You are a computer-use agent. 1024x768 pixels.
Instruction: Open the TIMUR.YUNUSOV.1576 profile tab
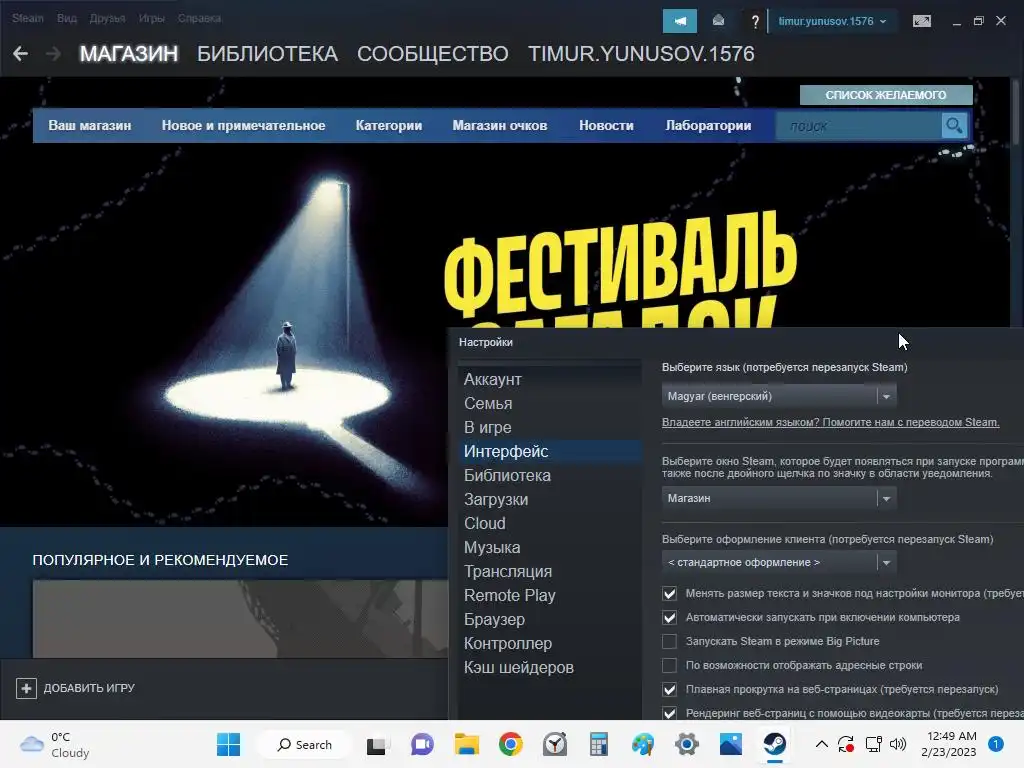pos(641,54)
